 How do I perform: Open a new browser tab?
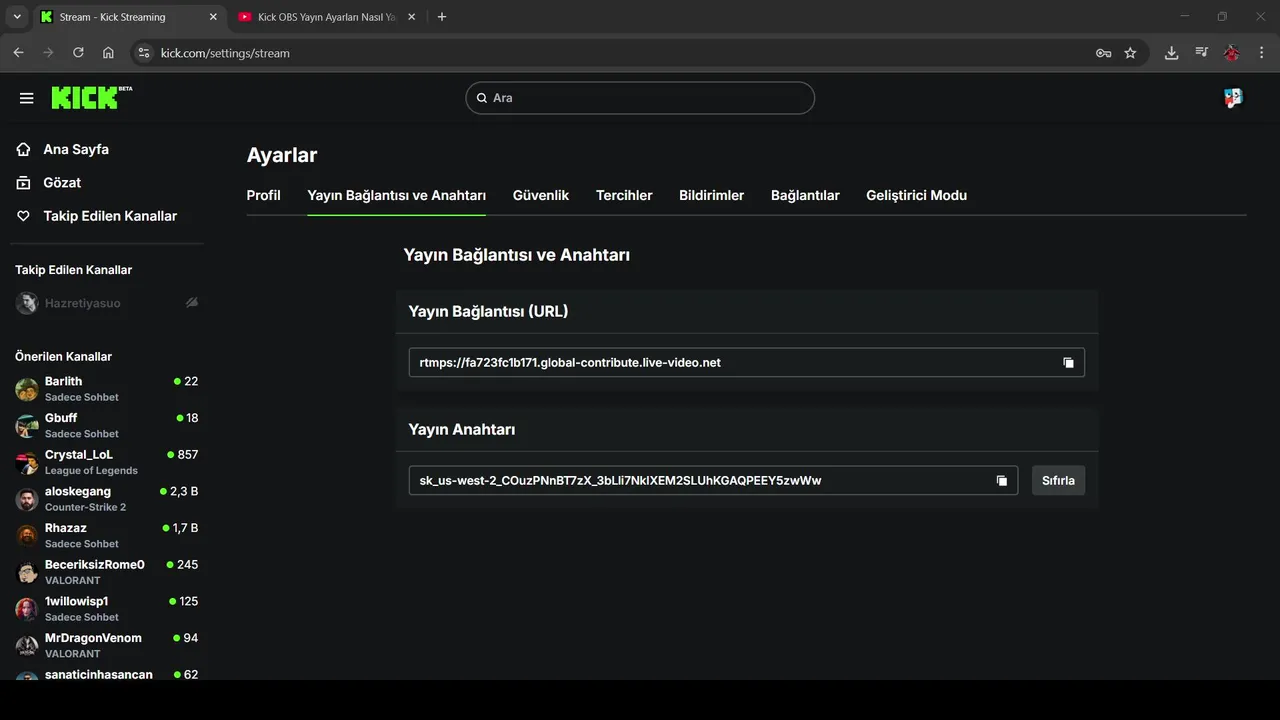(442, 17)
